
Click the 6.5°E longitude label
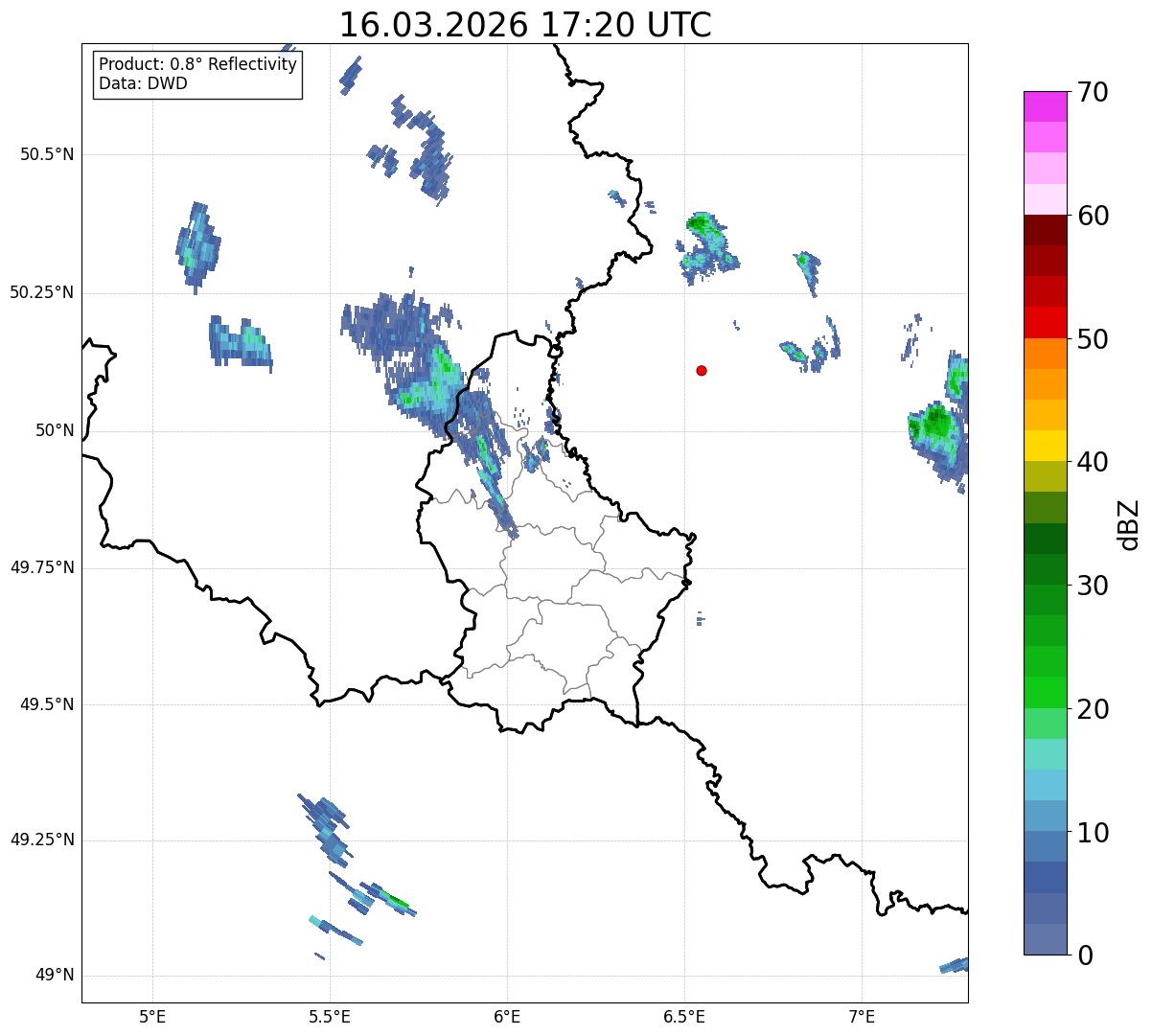tap(684, 1016)
